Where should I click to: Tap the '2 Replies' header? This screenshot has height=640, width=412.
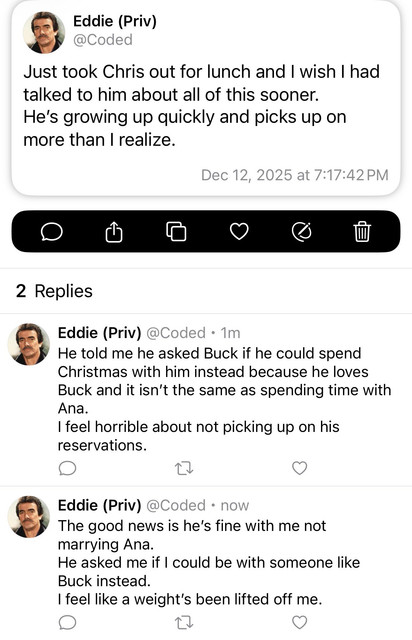click(54, 291)
